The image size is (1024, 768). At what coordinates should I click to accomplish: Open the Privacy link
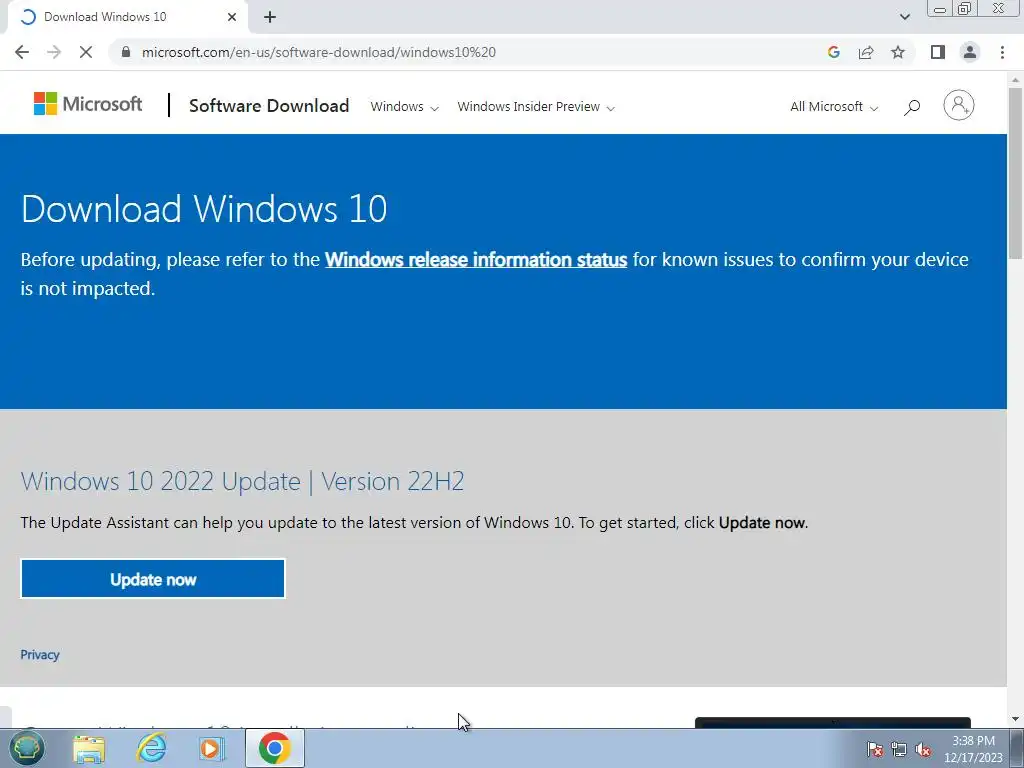(x=40, y=654)
